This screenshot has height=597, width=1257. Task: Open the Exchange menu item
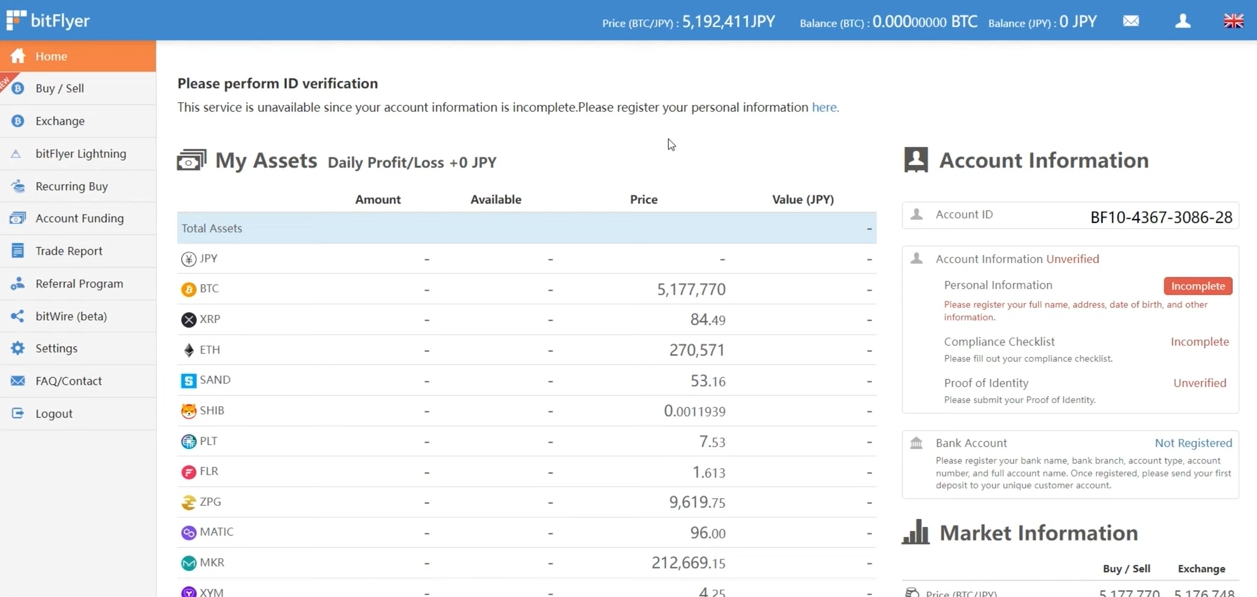(78, 121)
